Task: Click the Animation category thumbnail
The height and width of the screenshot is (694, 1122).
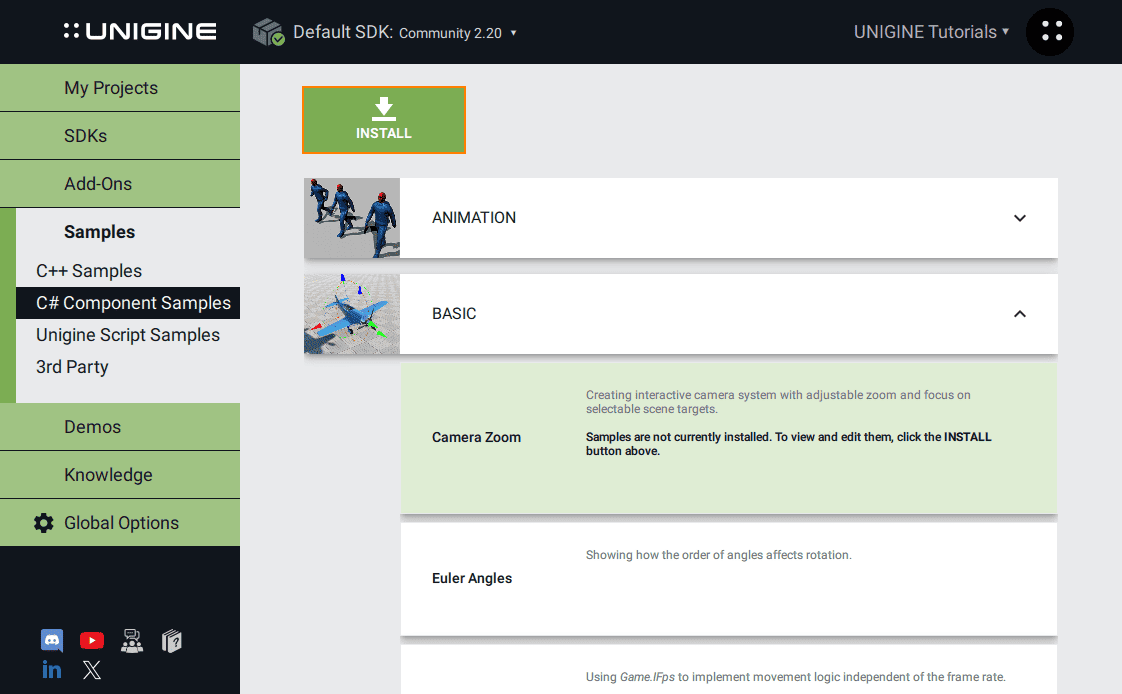Action: click(x=352, y=218)
